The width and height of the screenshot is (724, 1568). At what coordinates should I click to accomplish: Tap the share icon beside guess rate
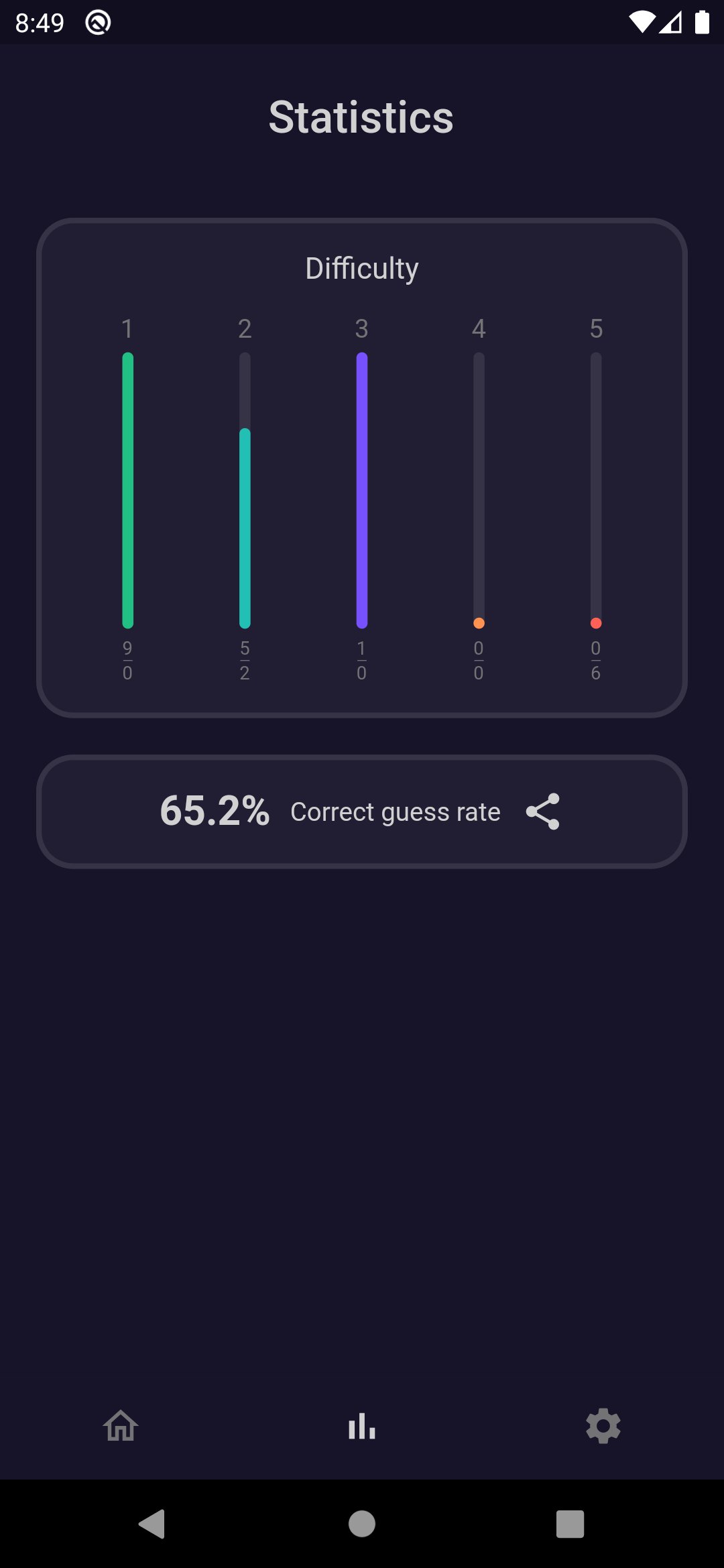click(x=543, y=811)
